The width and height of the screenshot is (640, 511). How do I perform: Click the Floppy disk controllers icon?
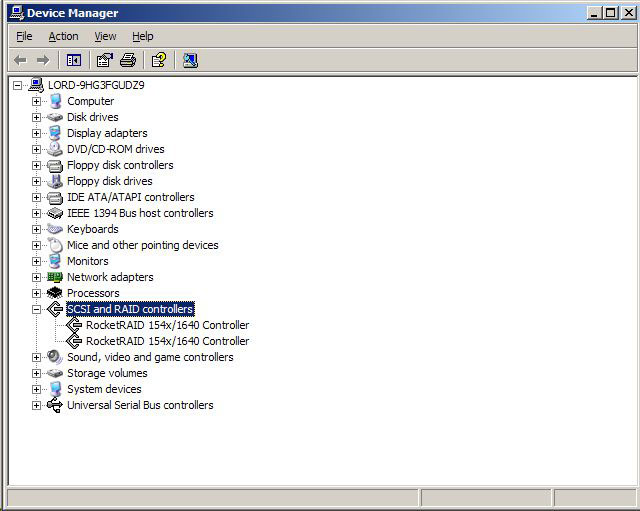click(x=55, y=165)
